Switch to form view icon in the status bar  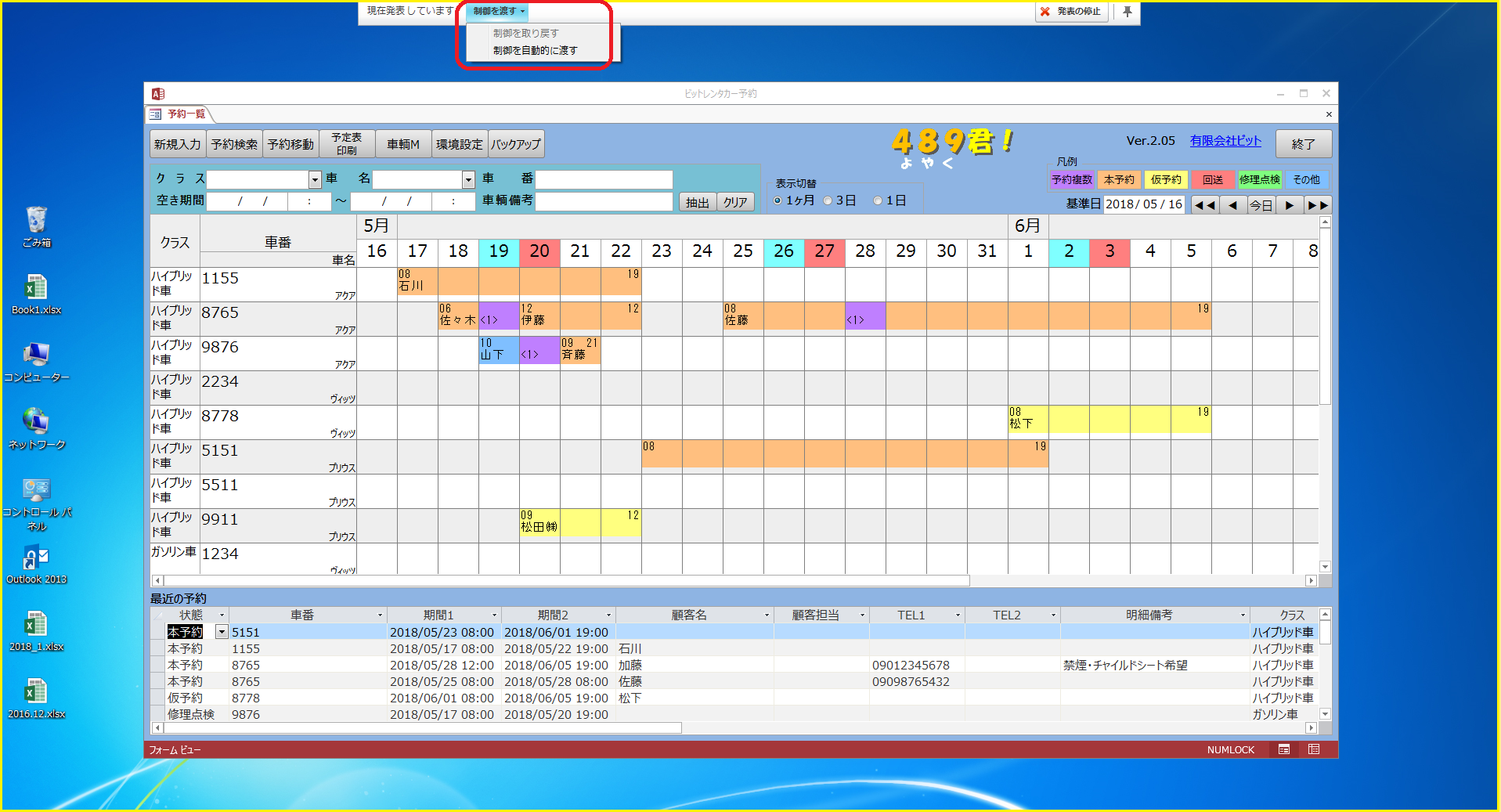click(1284, 749)
